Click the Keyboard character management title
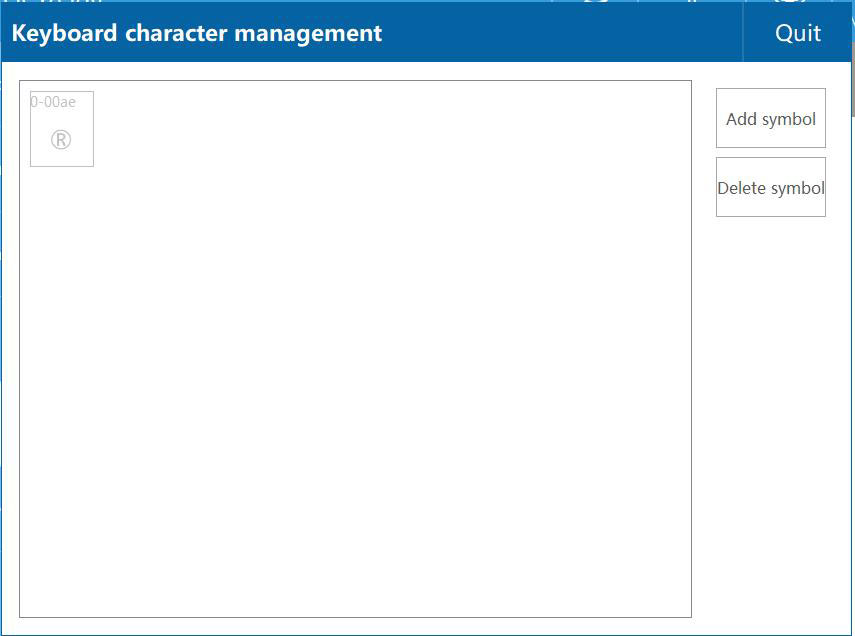Image resolution: width=855 pixels, height=636 pixels. click(197, 33)
